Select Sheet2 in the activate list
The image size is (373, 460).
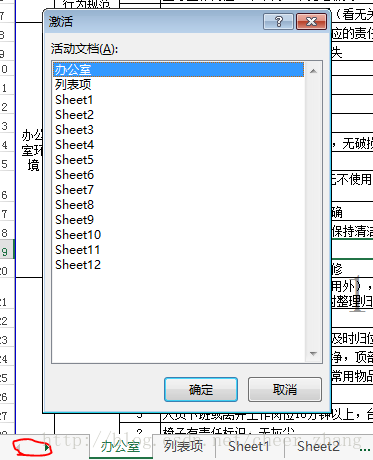[178, 115]
